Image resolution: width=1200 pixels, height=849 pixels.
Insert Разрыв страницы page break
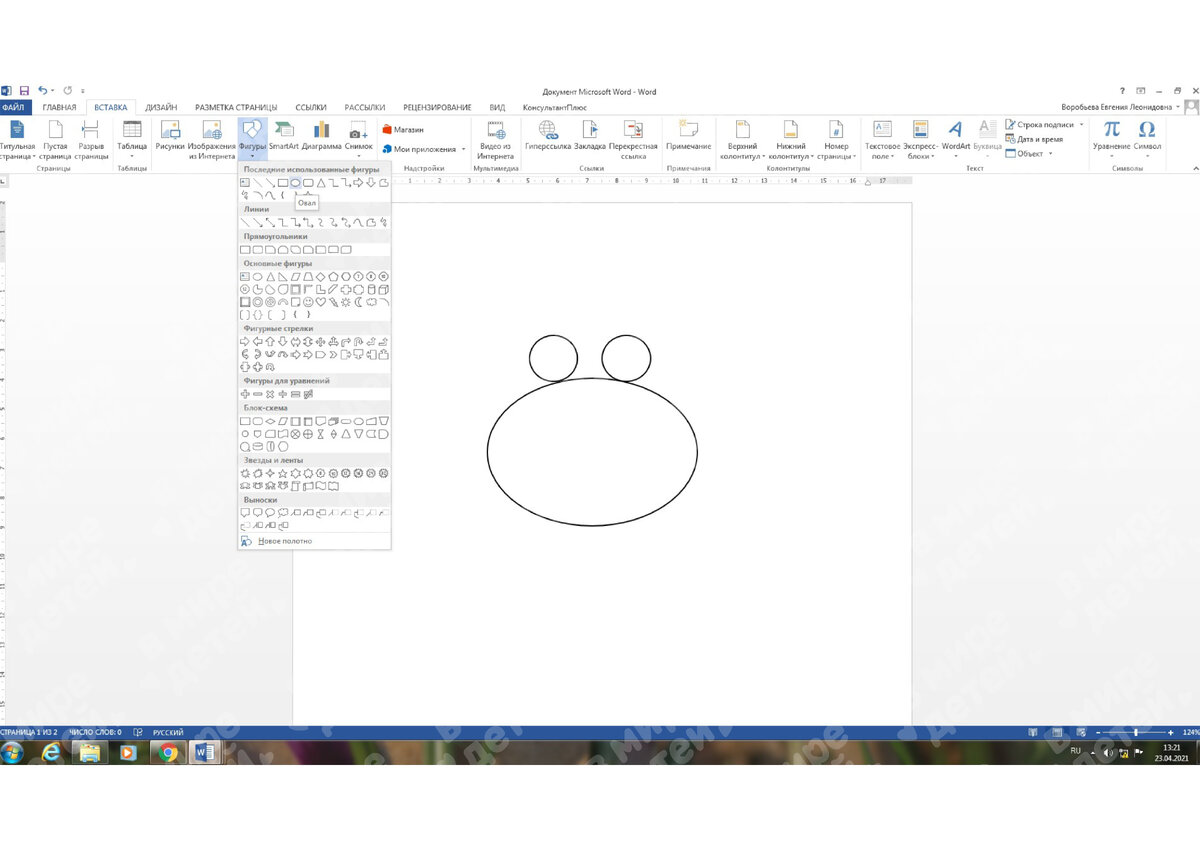tap(91, 139)
